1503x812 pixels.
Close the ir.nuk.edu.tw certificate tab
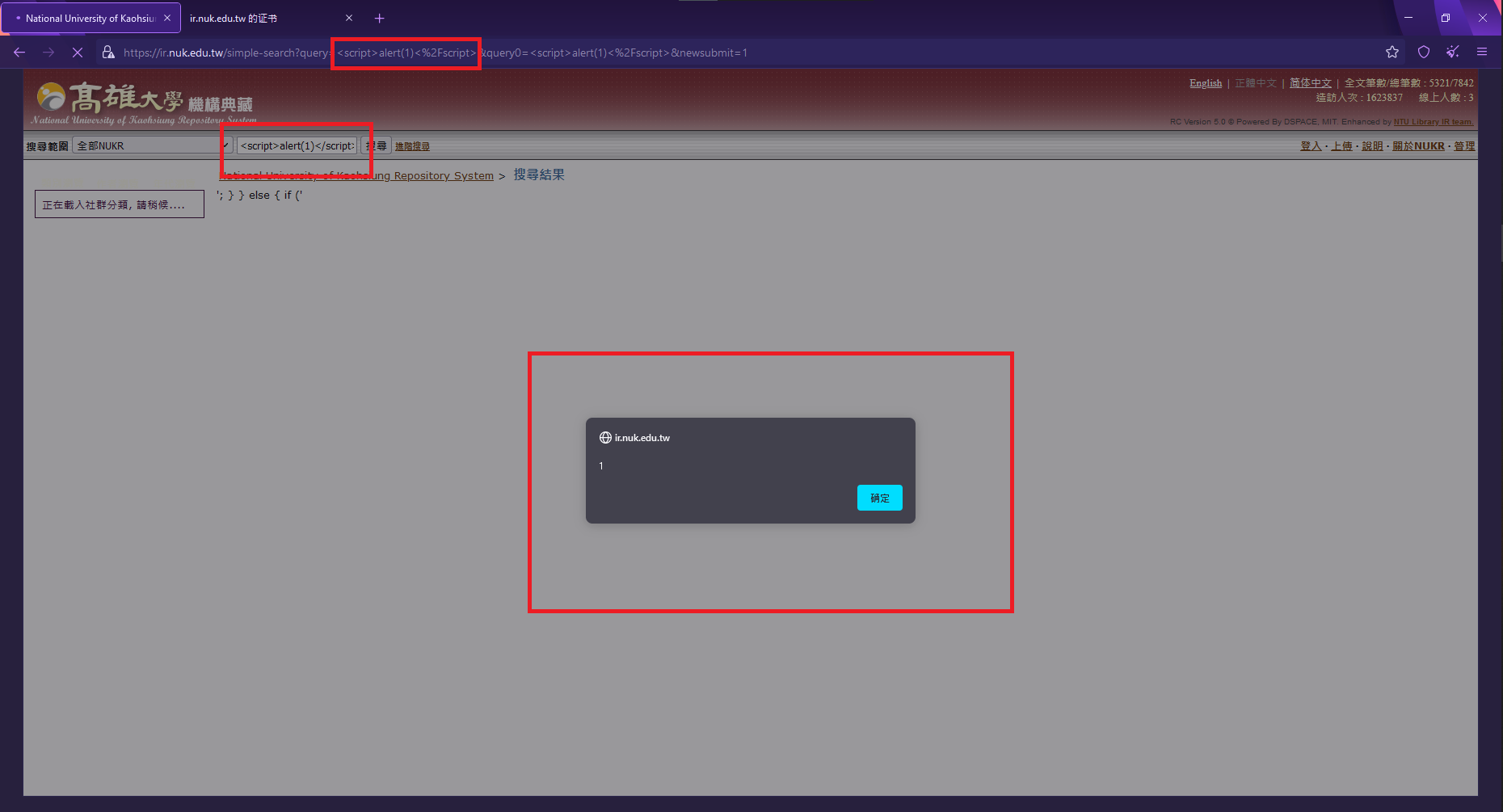coord(349,18)
